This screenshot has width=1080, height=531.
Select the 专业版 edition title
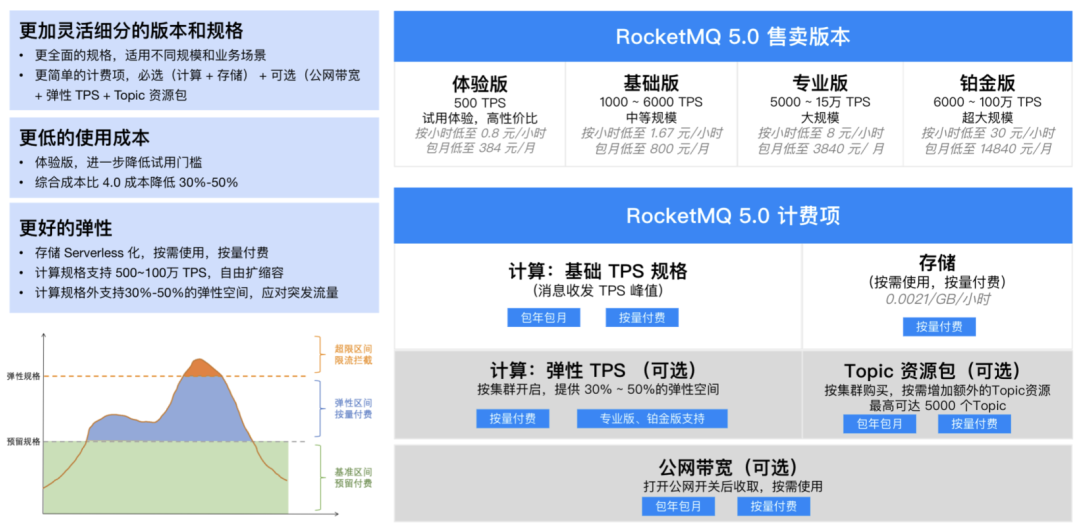tap(820, 83)
